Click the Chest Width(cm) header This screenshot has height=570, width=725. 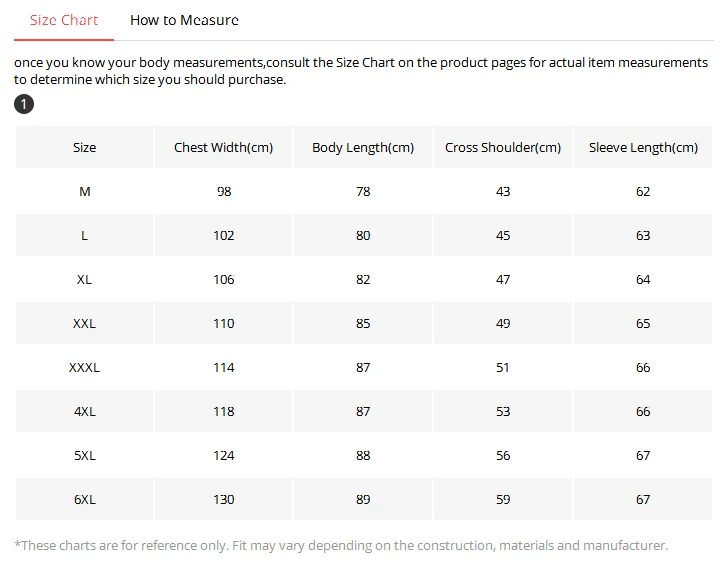224,147
